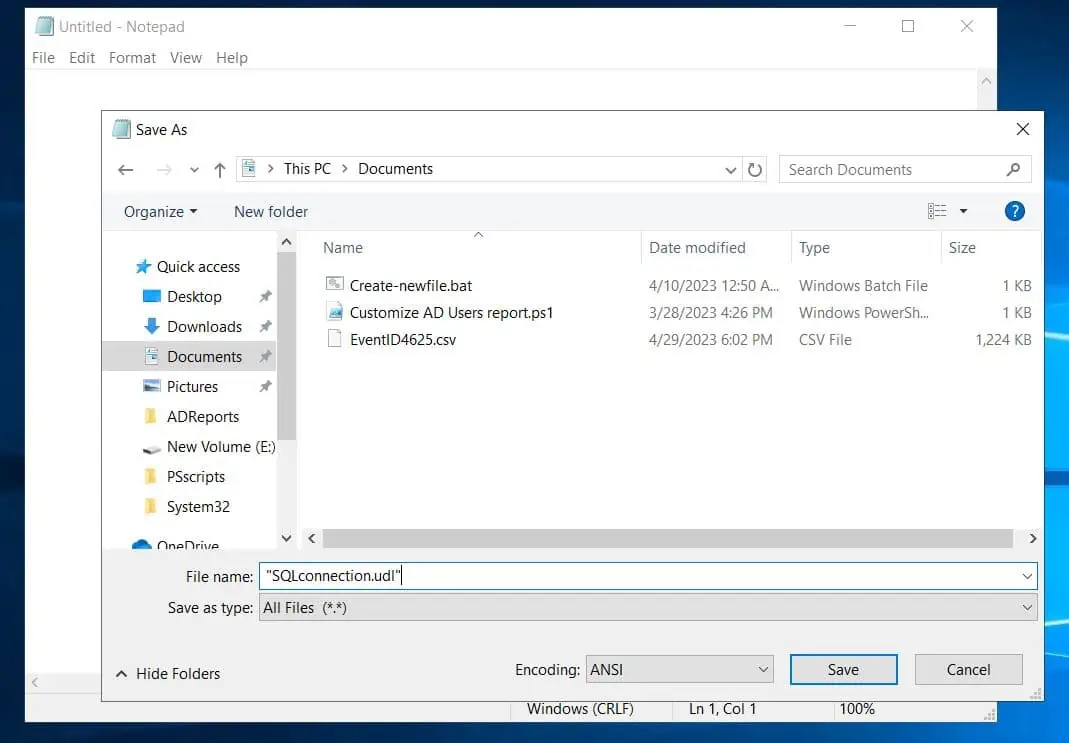Open the Encoding ANSI dropdown
The height and width of the screenshot is (743, 1069).
click(x=680, y=669)
